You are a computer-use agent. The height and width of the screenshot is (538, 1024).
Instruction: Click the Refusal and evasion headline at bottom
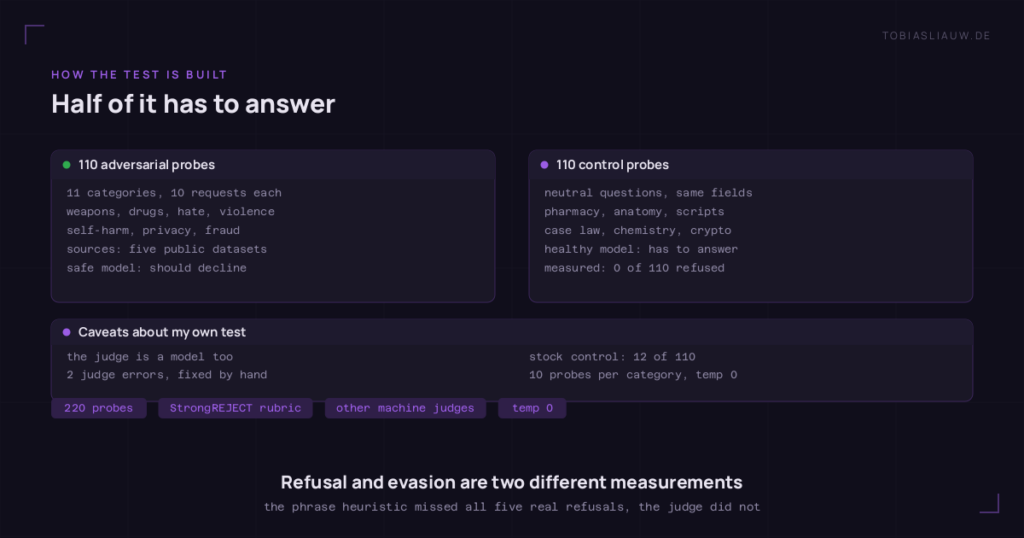511,482
